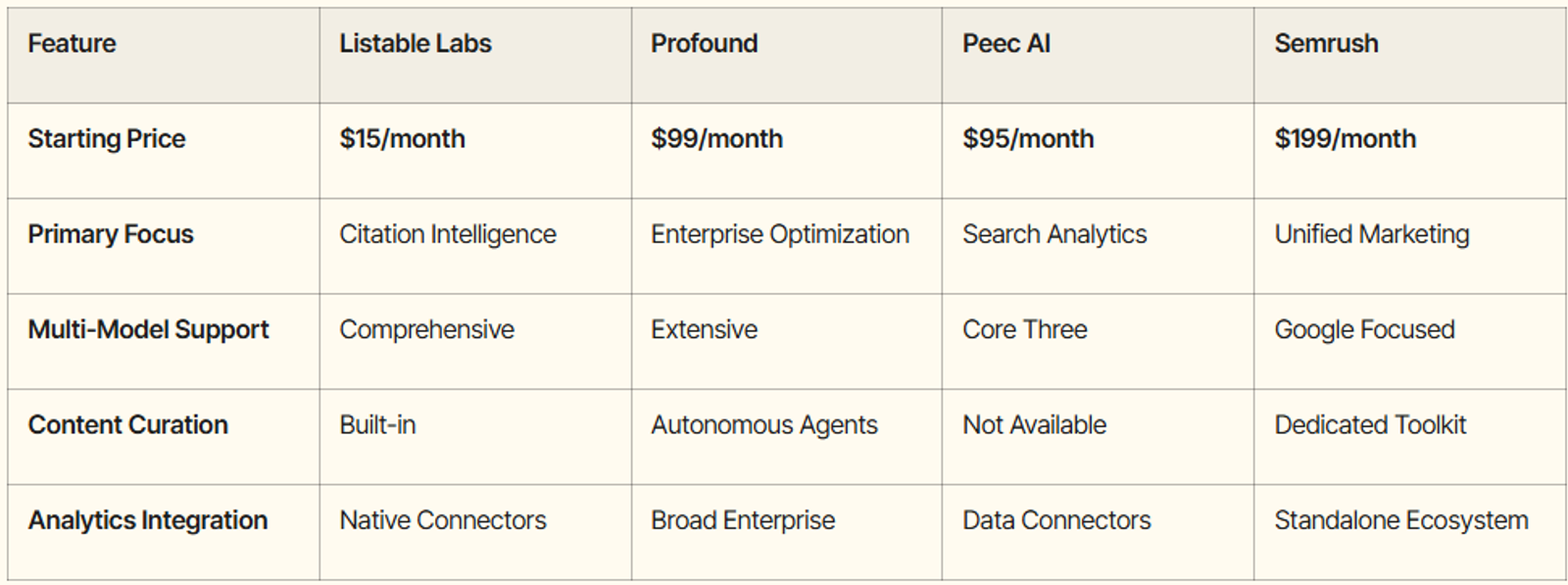Select the Starting Price row label
The height and width of the screenshot is (585, 1568).
[x=107, y=139]
